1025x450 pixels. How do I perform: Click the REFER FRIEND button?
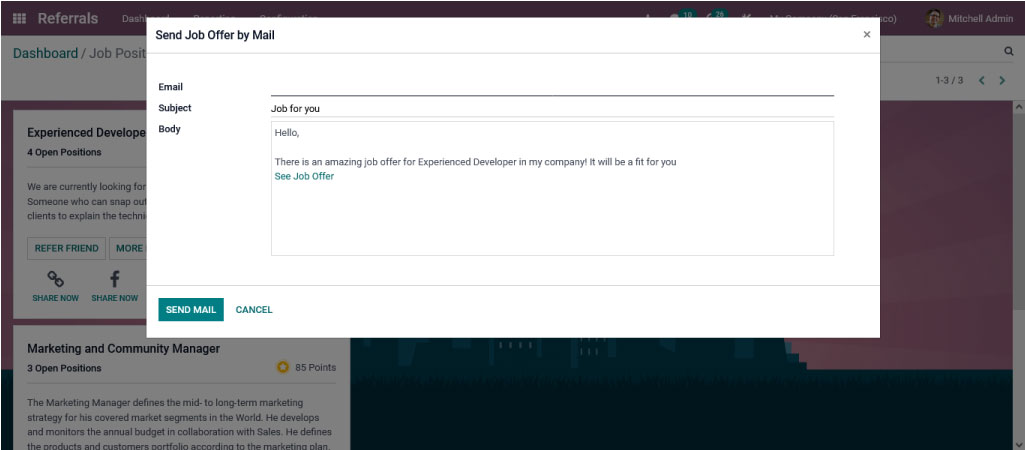pos(66,248)
